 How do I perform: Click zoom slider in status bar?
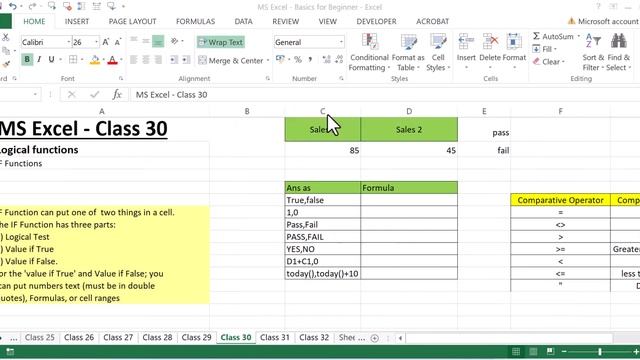tap(600, 351)
